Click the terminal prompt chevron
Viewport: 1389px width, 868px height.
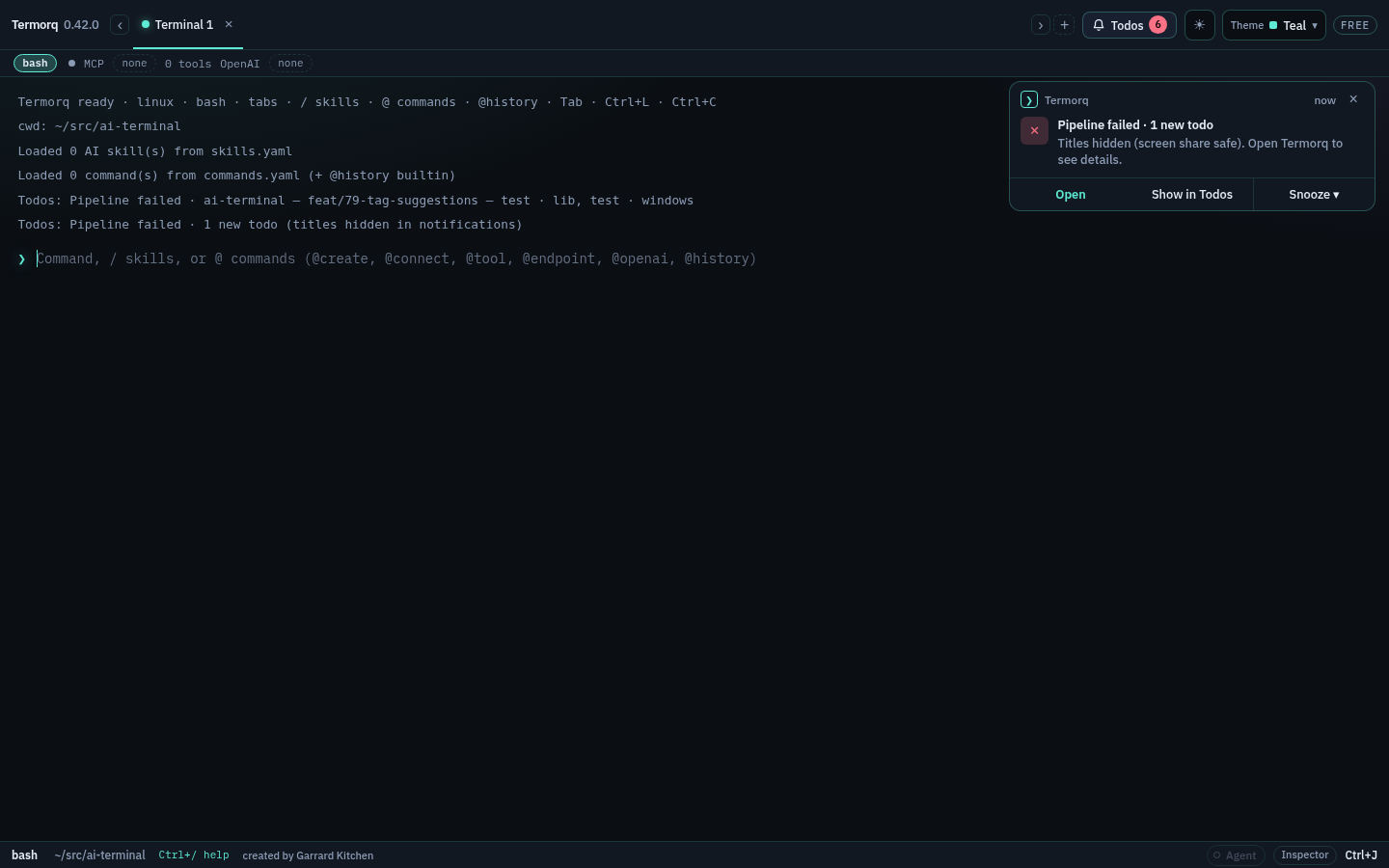[x=21, y=259]
